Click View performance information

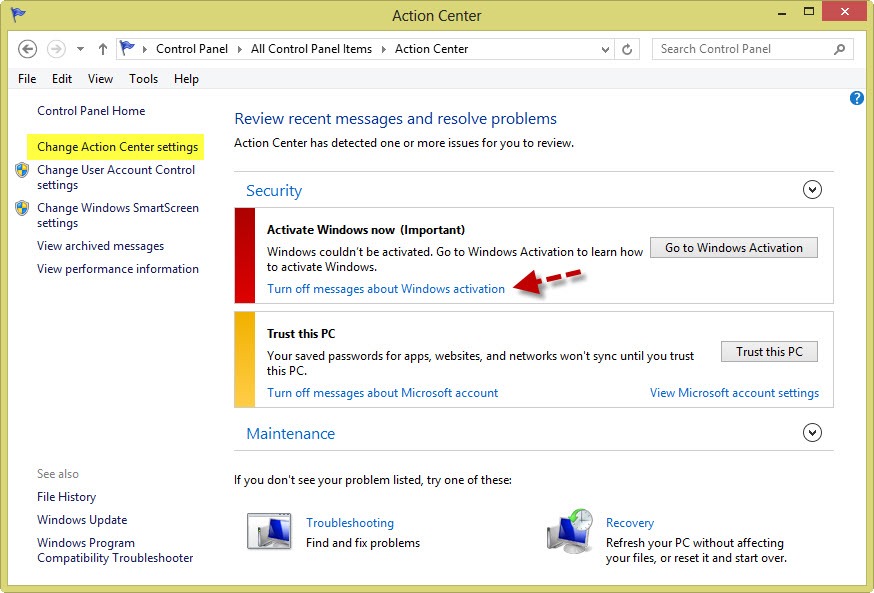point(118,269)
